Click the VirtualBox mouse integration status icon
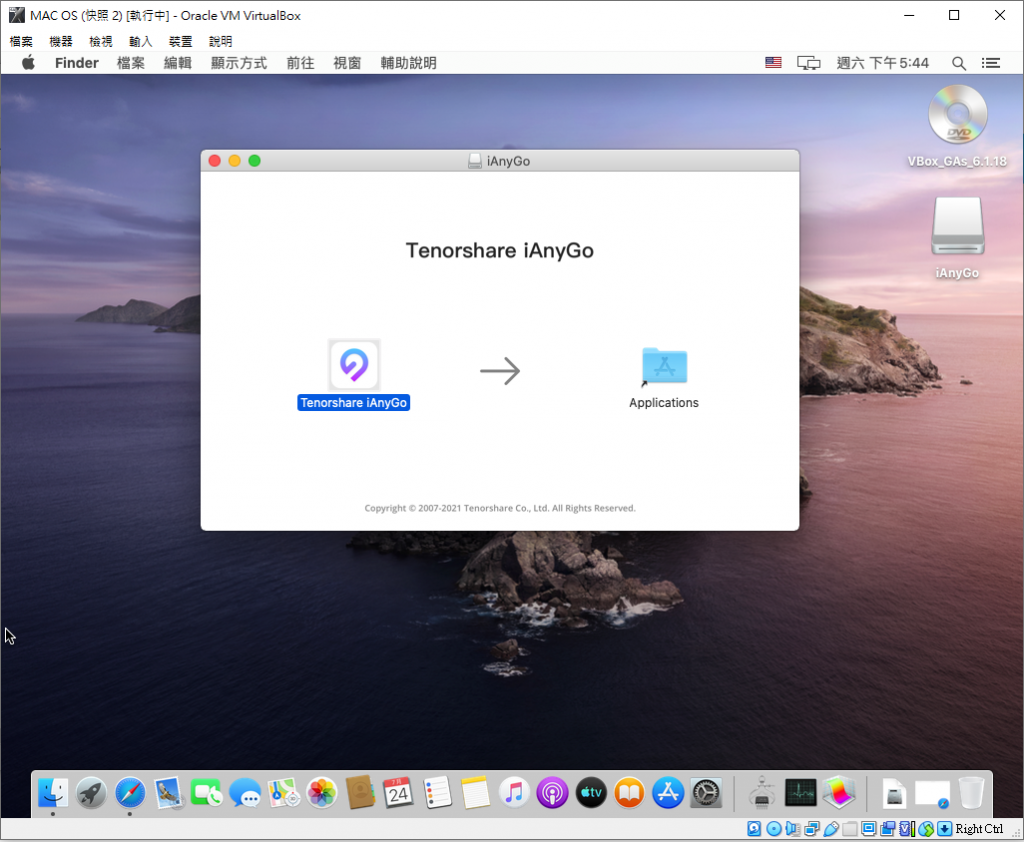This screenshot has height=842, width=1024. (x=926, y=829)
